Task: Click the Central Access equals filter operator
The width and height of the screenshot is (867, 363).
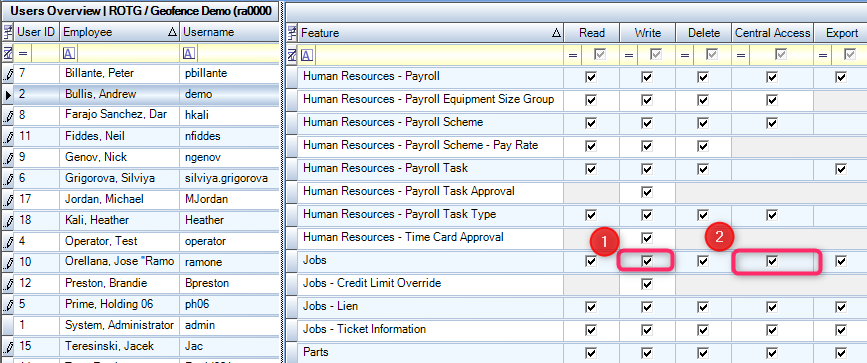Action: pyautogui.click(x=741, y=55)
